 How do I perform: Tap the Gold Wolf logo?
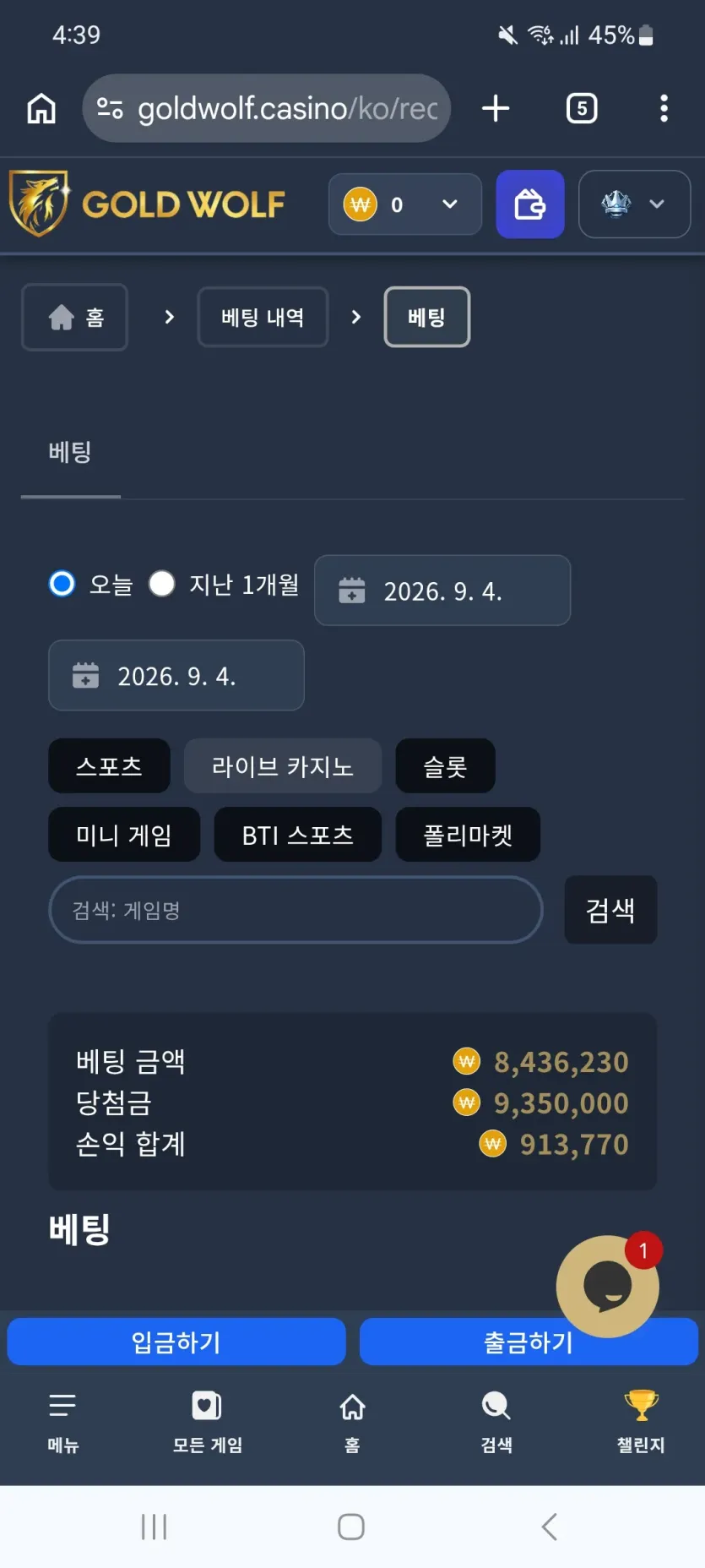tap(147, 204)
